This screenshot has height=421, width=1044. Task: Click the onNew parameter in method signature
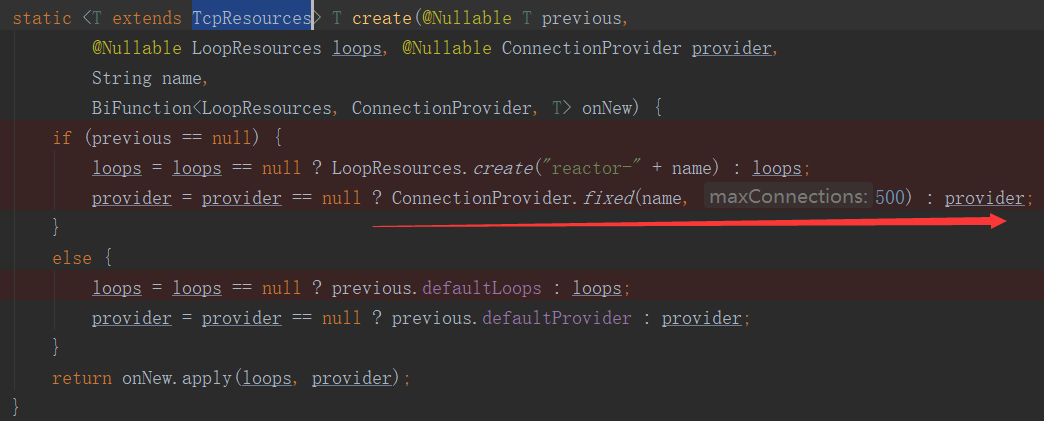point(606,108)
